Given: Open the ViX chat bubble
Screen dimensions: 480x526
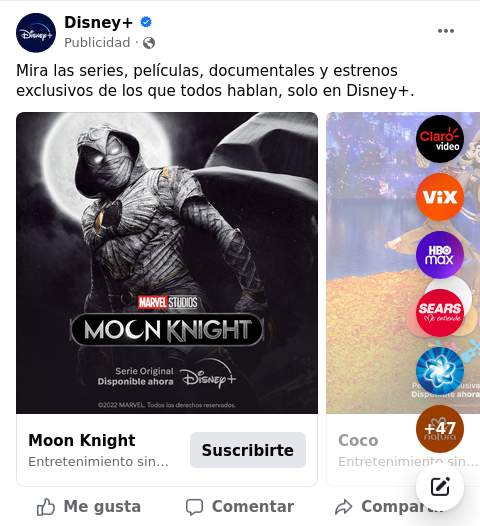Looking at the screenshot, I should click(440, 197).
